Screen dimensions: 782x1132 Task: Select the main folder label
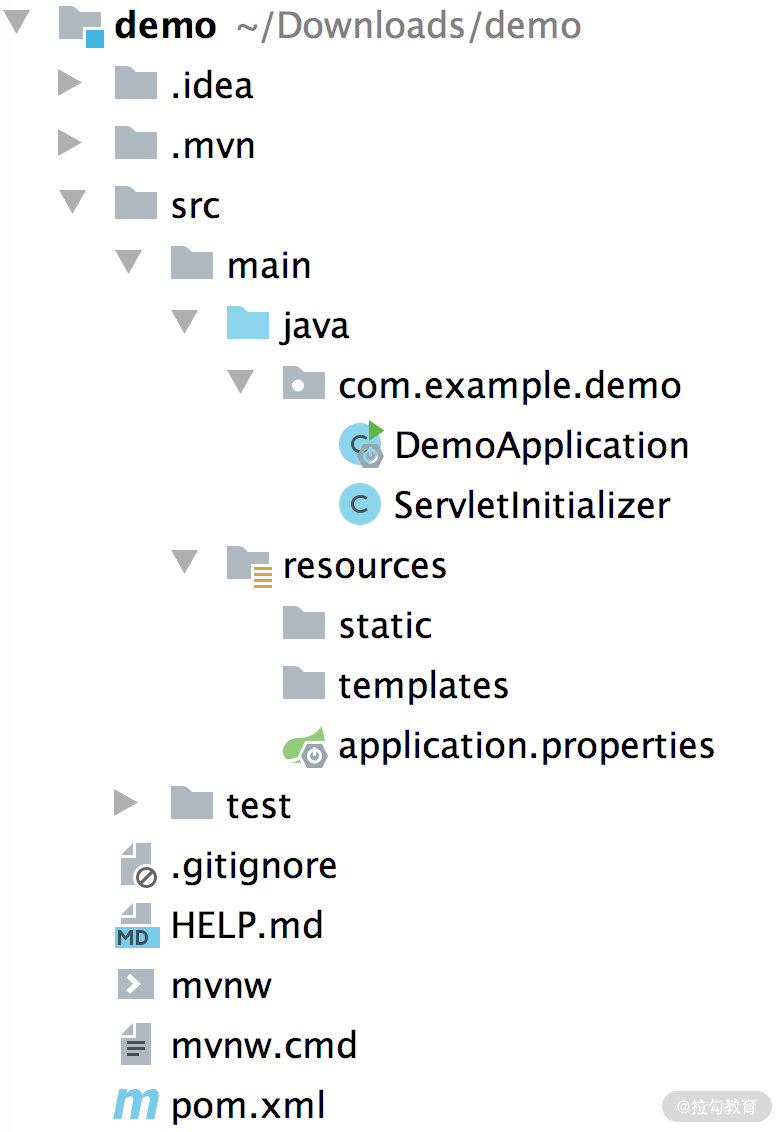(269, 266)
